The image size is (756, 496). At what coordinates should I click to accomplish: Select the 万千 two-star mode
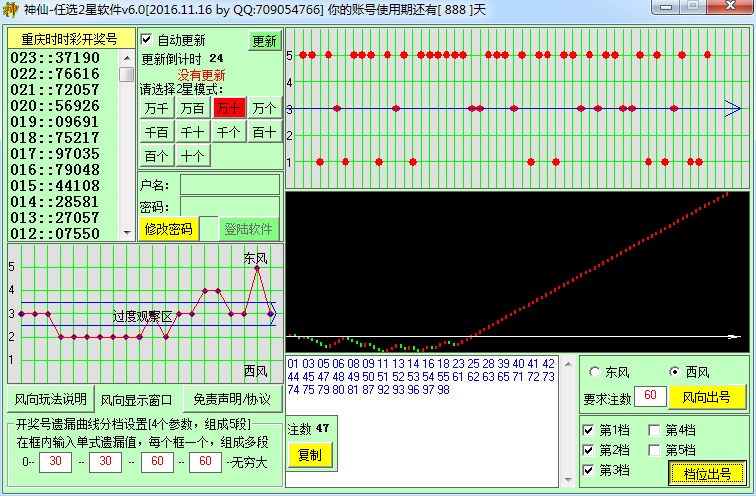pos(157,108)
